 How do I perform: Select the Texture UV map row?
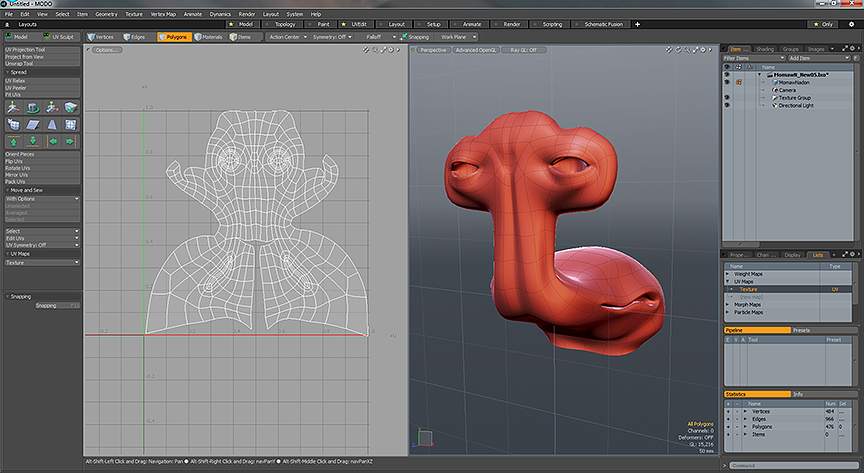788,289
